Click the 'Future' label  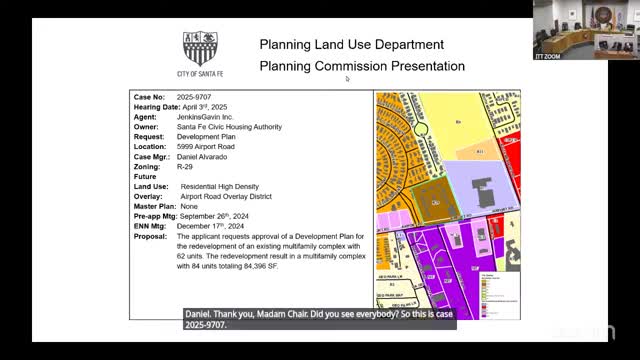[x=145, y=177]
